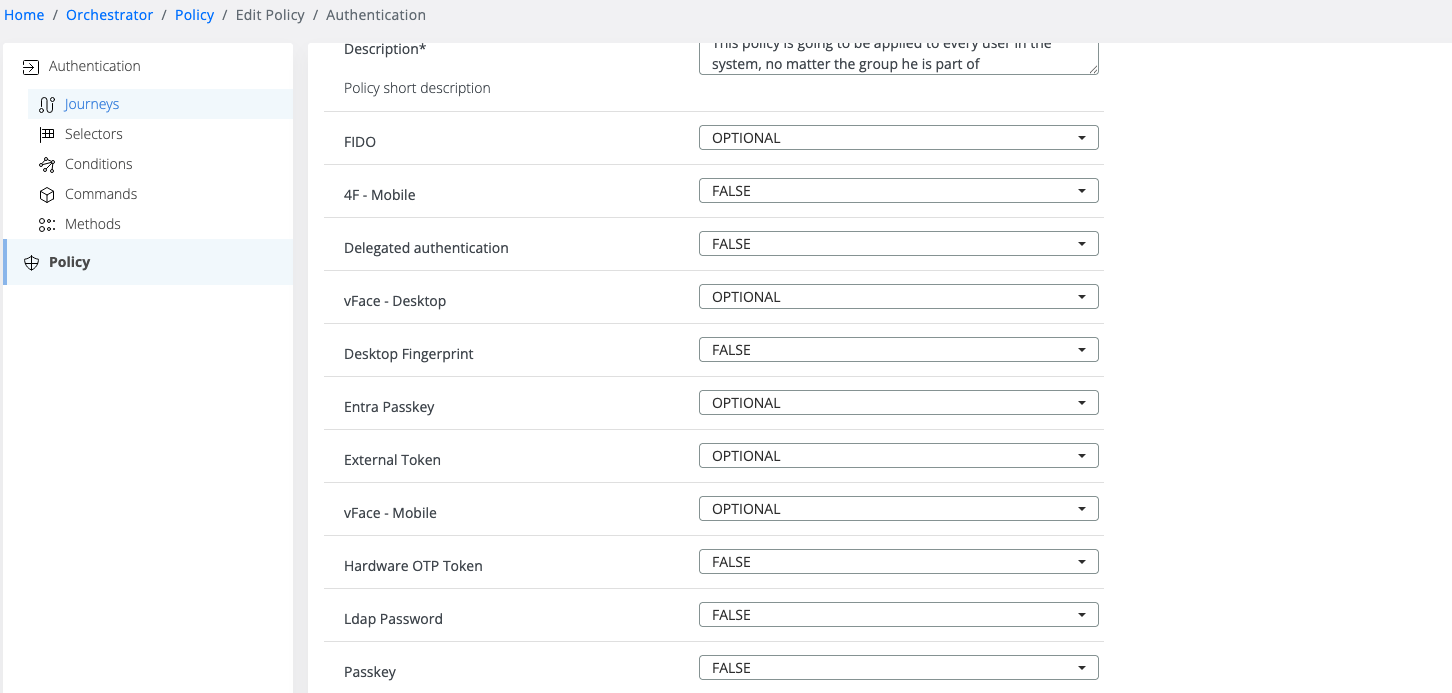Viewport: 1452px width, 693px height.
Task: Click the Conditions icon in sidebar
Action: click(x=46, y=164)
